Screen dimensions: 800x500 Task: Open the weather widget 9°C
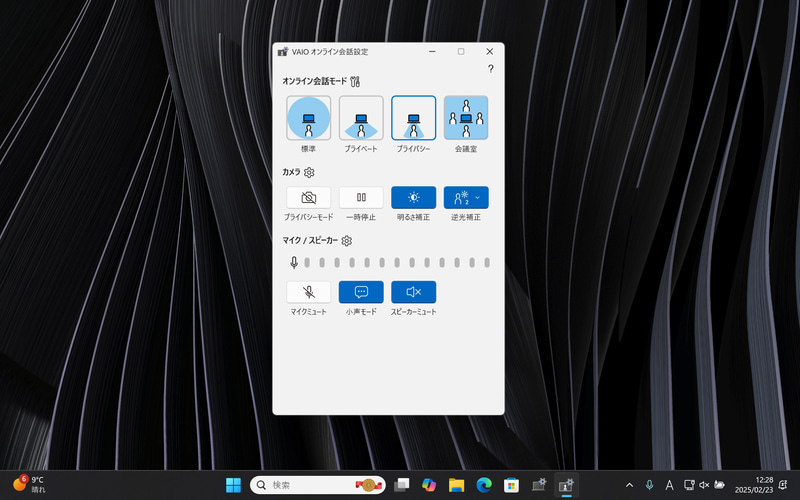pyautogui.click(x=30, y=485)
